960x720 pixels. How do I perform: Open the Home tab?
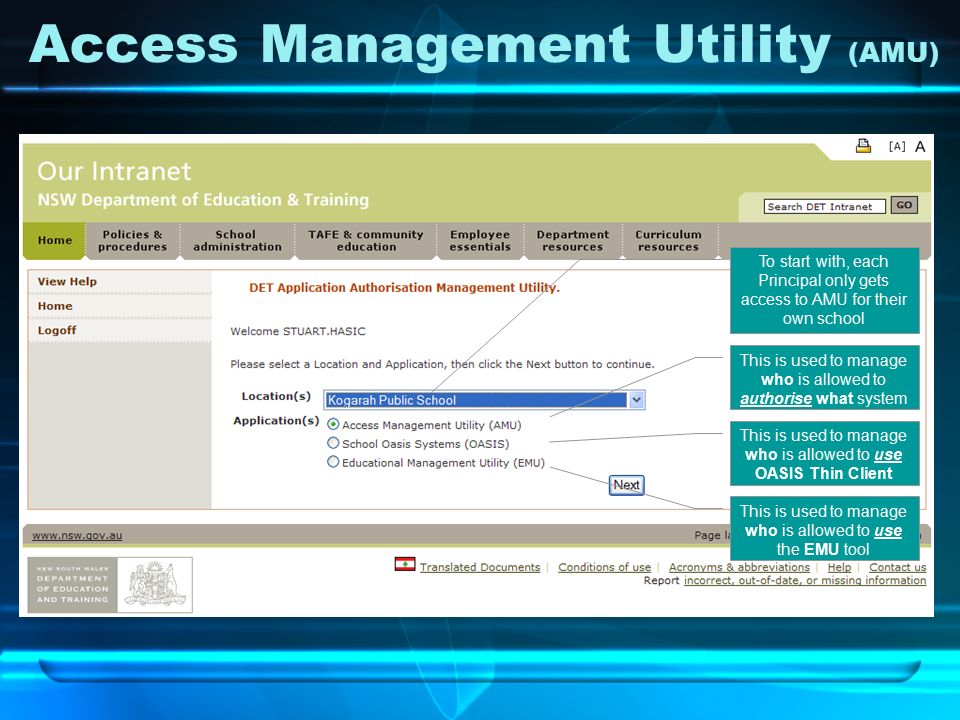[x=54, y=241]
